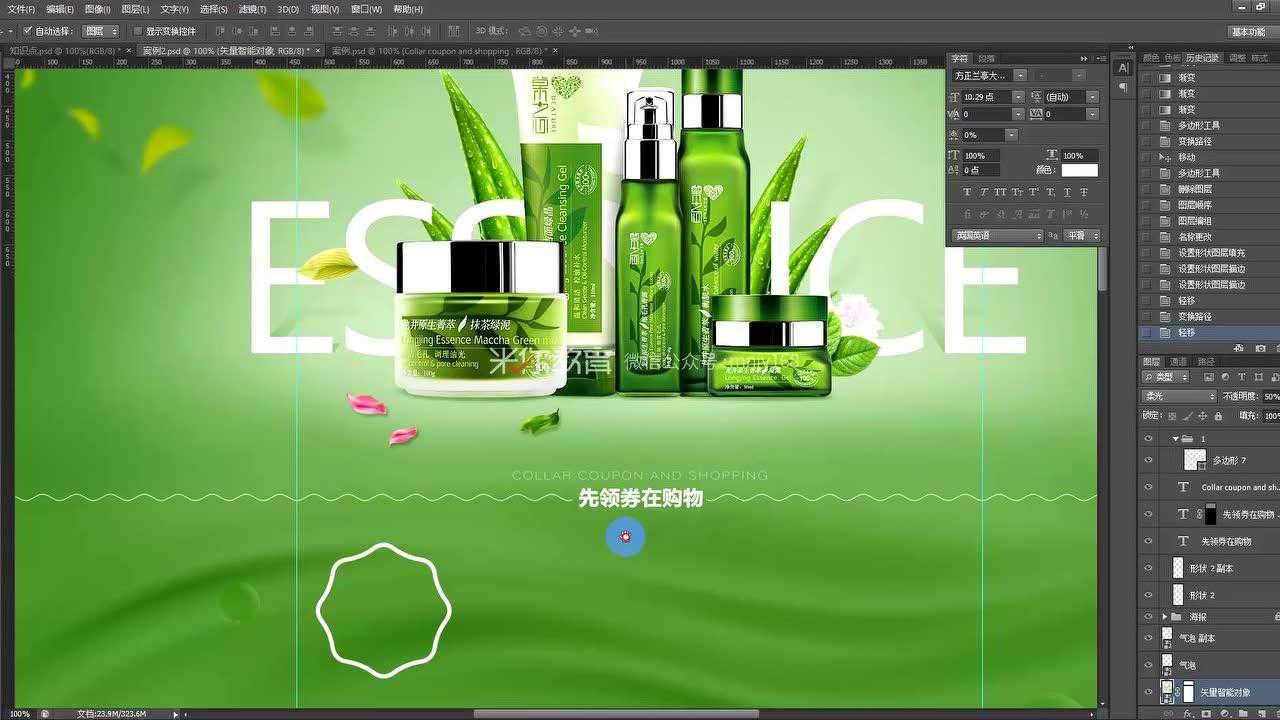Select the 名称更改 history state
This screenshot has height=720, width=1280.
click(1209, 237)
